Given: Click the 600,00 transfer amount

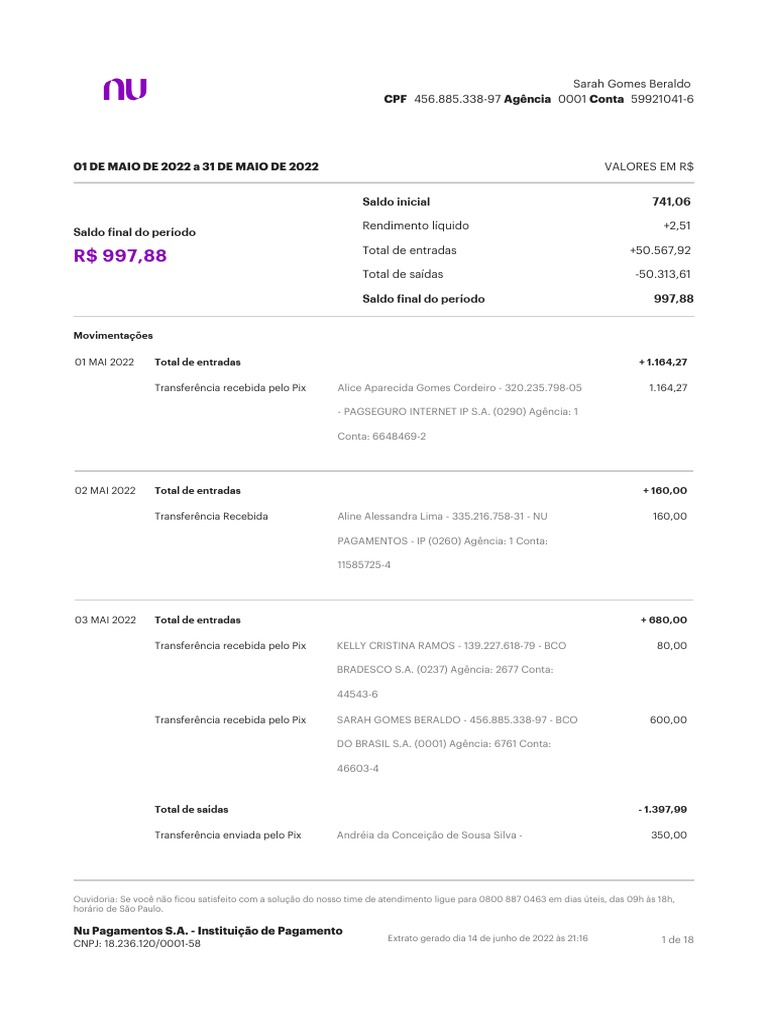Looking at the screenshot, I should click(668, 720).
